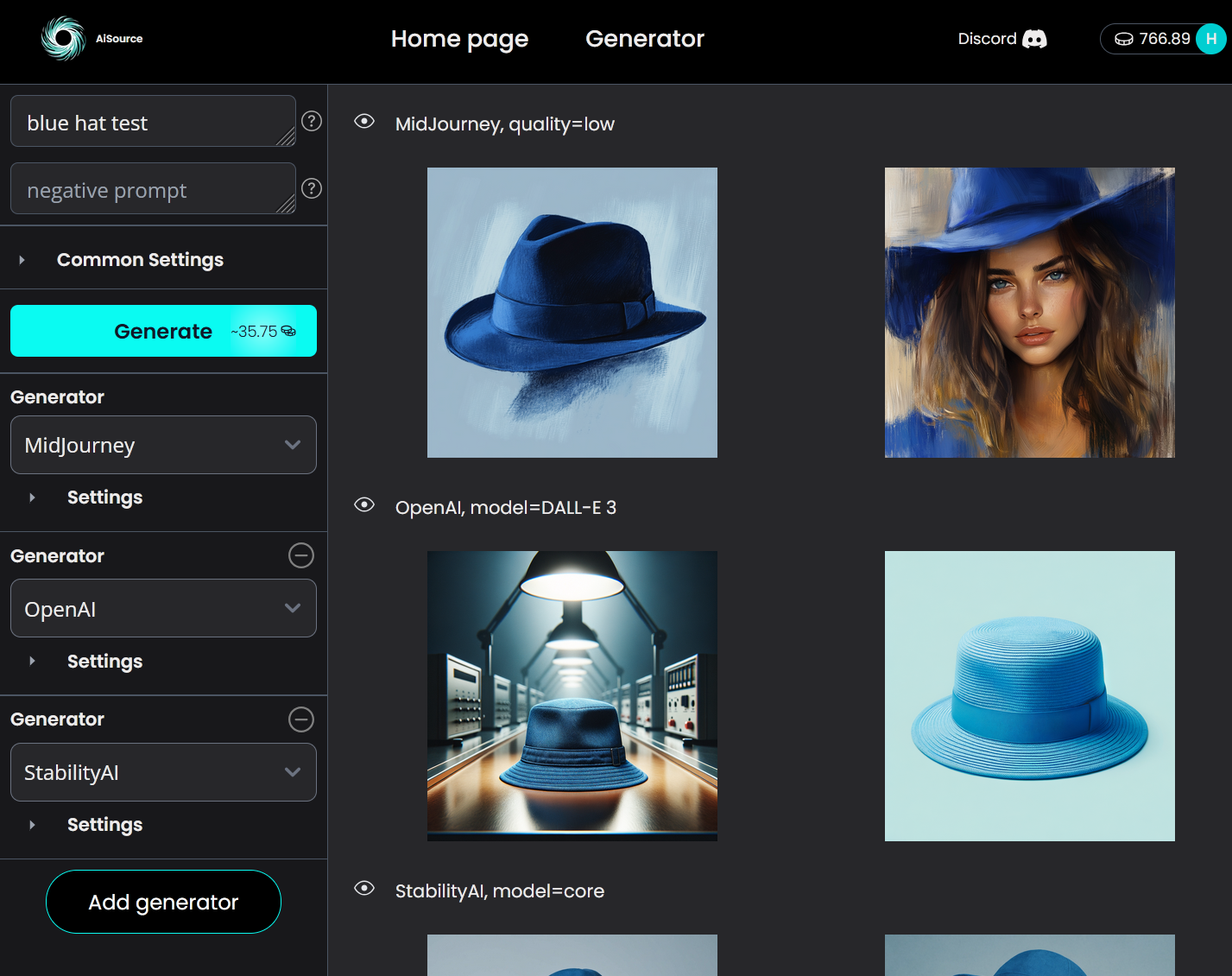Expand Settings under OpenAI generator
The image size is (1232, 976).
pyautogui.click(x=104, y=662)
